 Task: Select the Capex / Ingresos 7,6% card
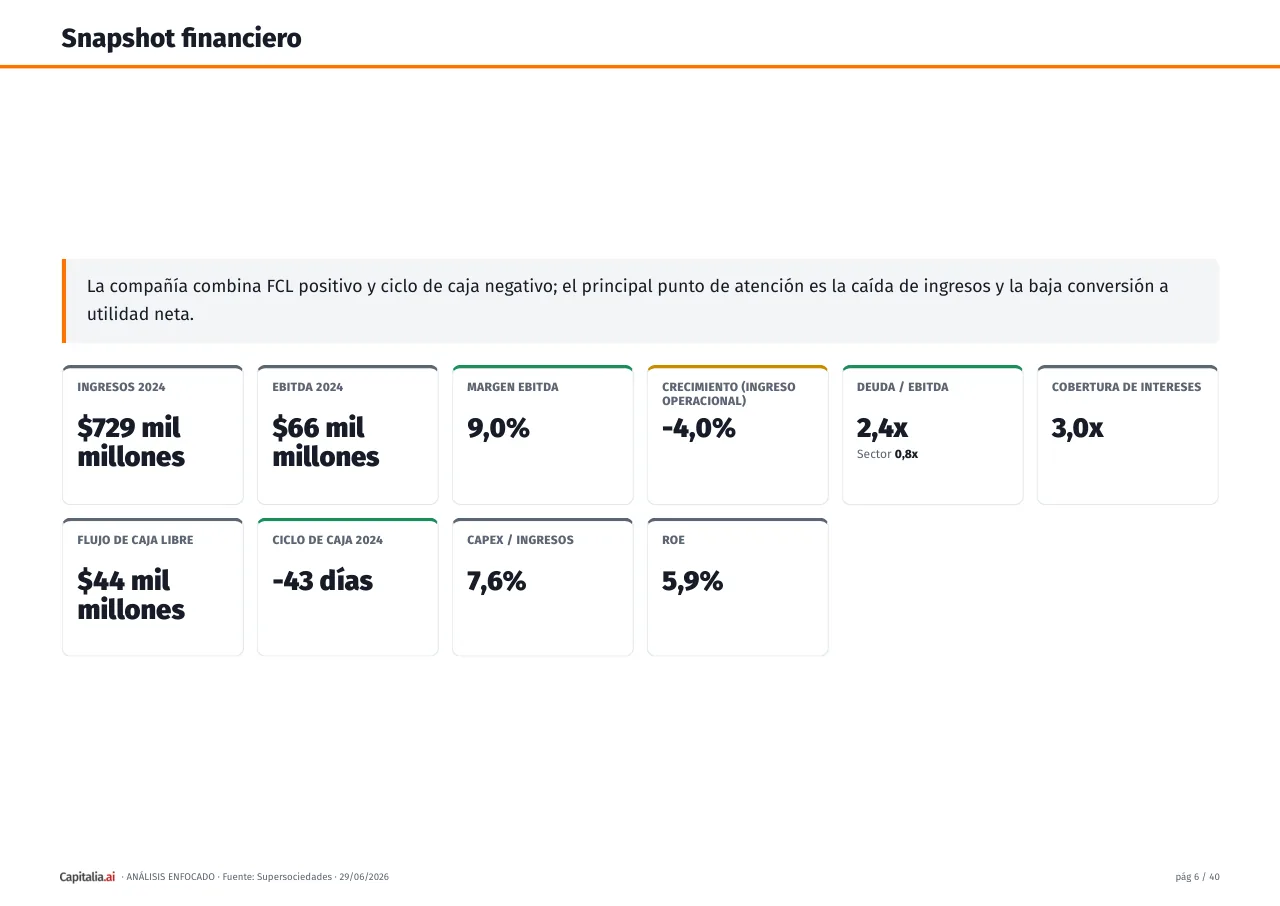point(543,587)
